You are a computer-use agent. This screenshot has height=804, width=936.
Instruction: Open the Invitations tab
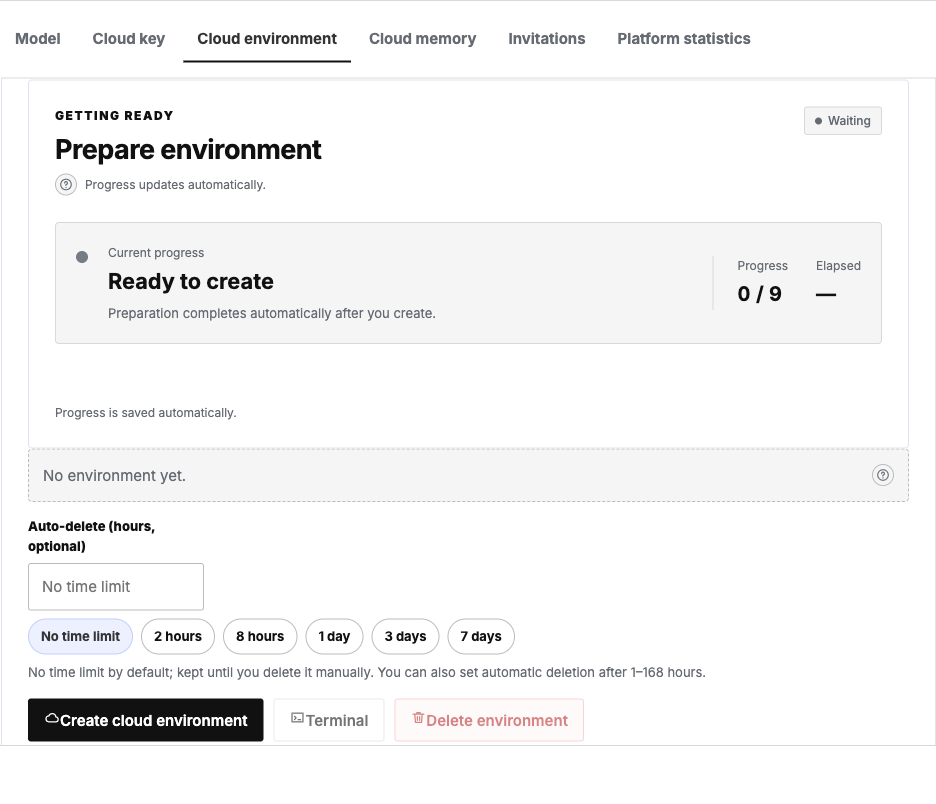pyautogui.click(x=546, y=39)
